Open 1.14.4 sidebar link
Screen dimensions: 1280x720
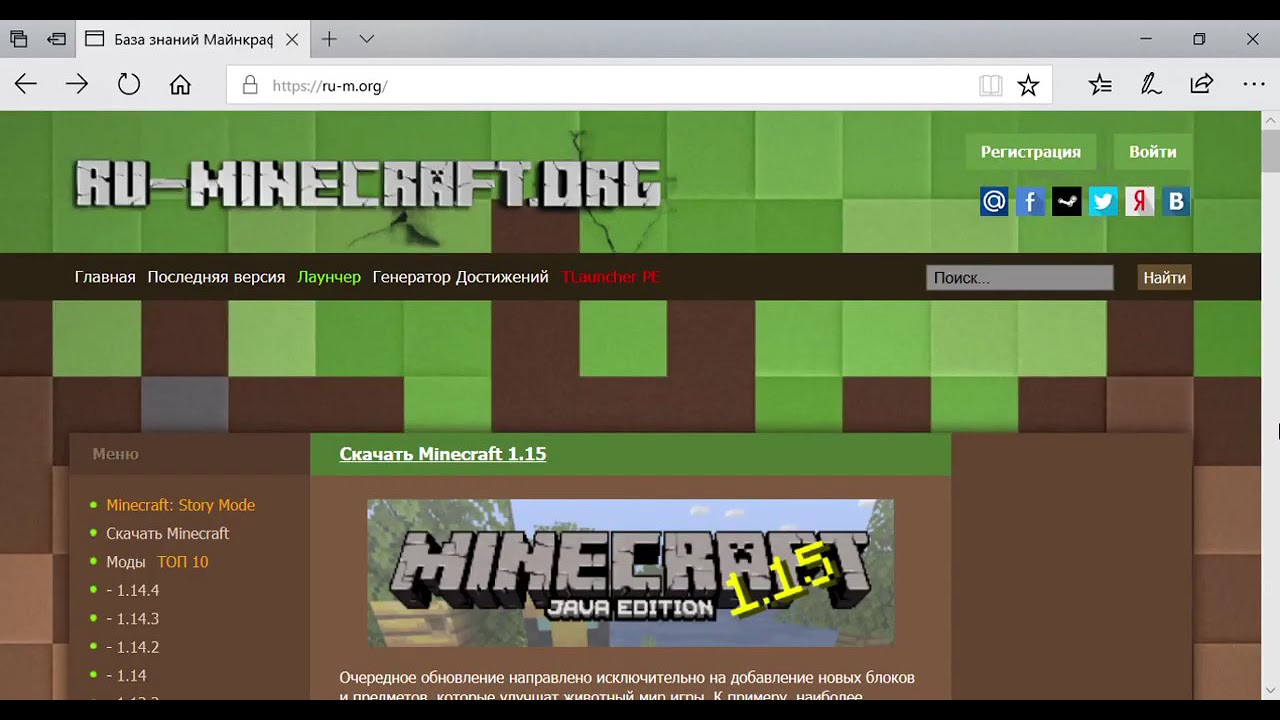[133, 590]
